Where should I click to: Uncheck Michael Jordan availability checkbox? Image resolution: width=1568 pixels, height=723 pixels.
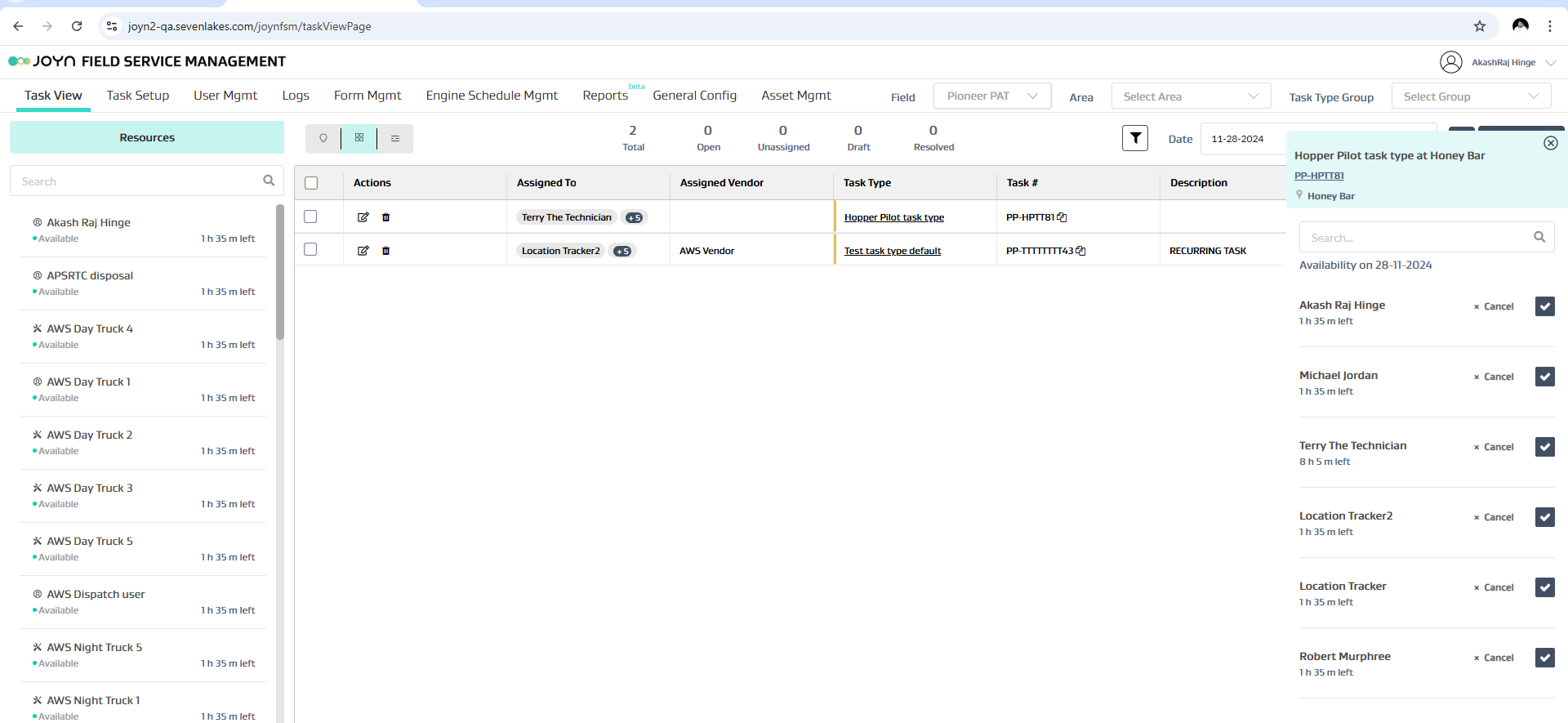pos(1544,377)
